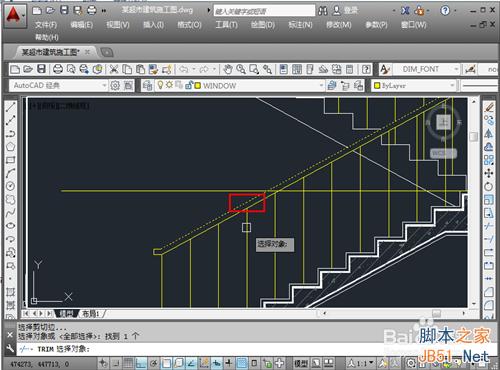This screenshot has height=370, width=500.
Task: Click the Erase tool in the Modify toolbar
Action: [489, 107]
